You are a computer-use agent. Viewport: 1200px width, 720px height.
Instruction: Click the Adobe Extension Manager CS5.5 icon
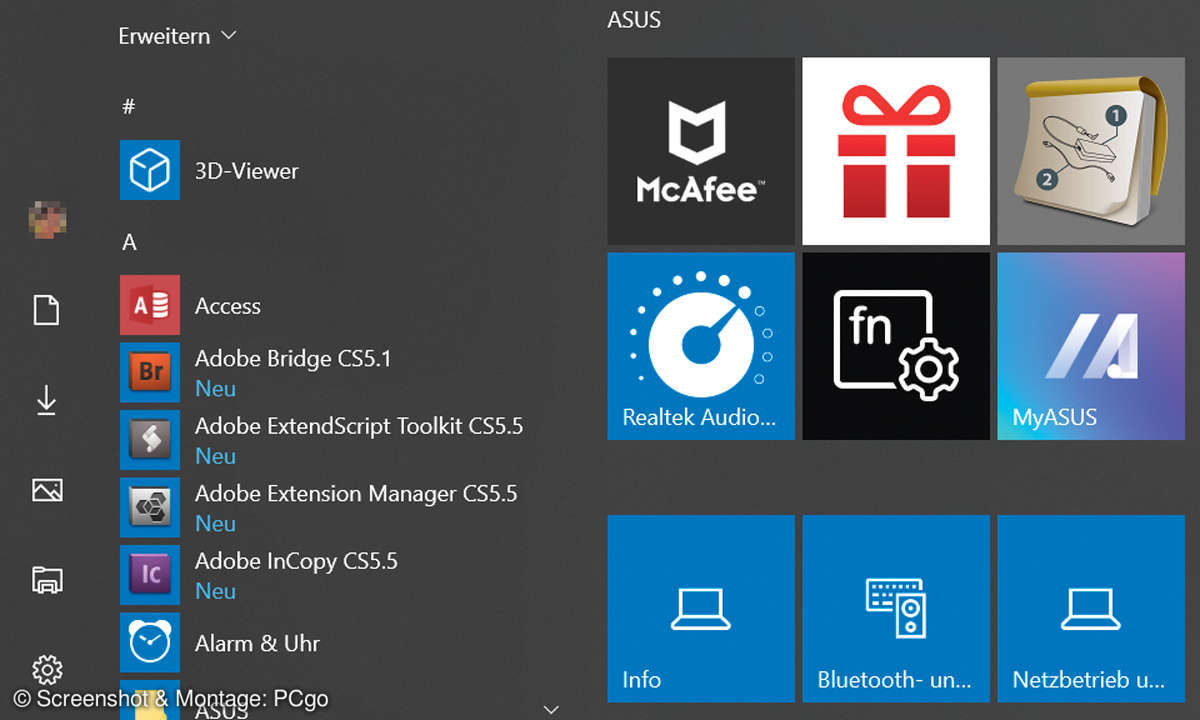click(x=150, y=508)
